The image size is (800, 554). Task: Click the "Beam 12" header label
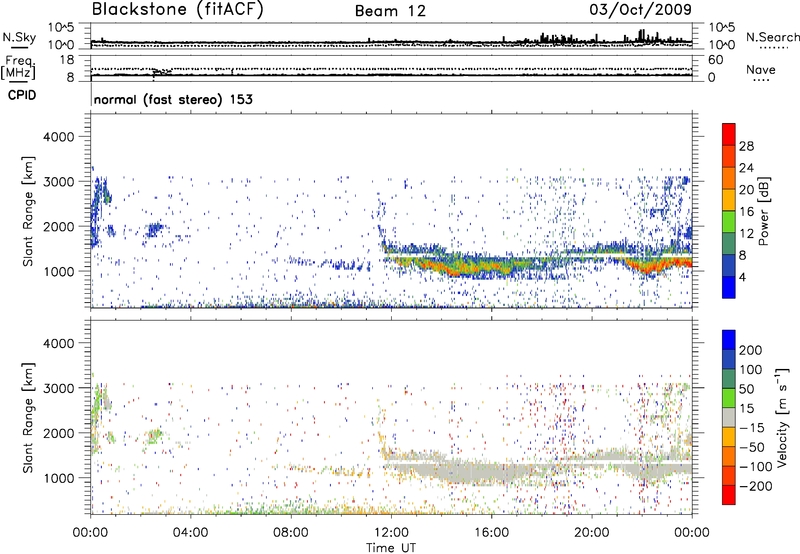(x=390, y=11)
